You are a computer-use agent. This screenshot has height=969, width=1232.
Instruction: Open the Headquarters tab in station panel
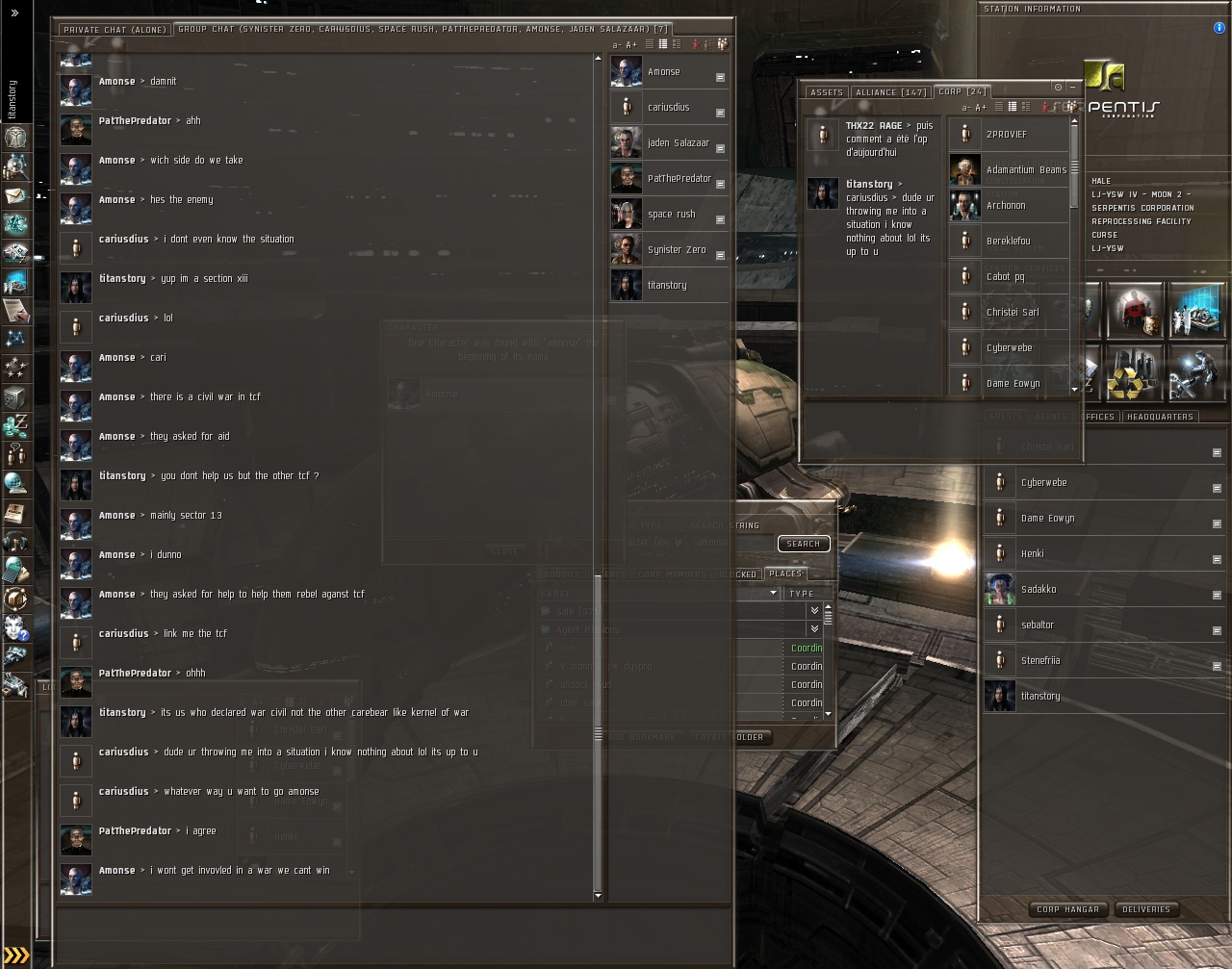(1160, 417)
